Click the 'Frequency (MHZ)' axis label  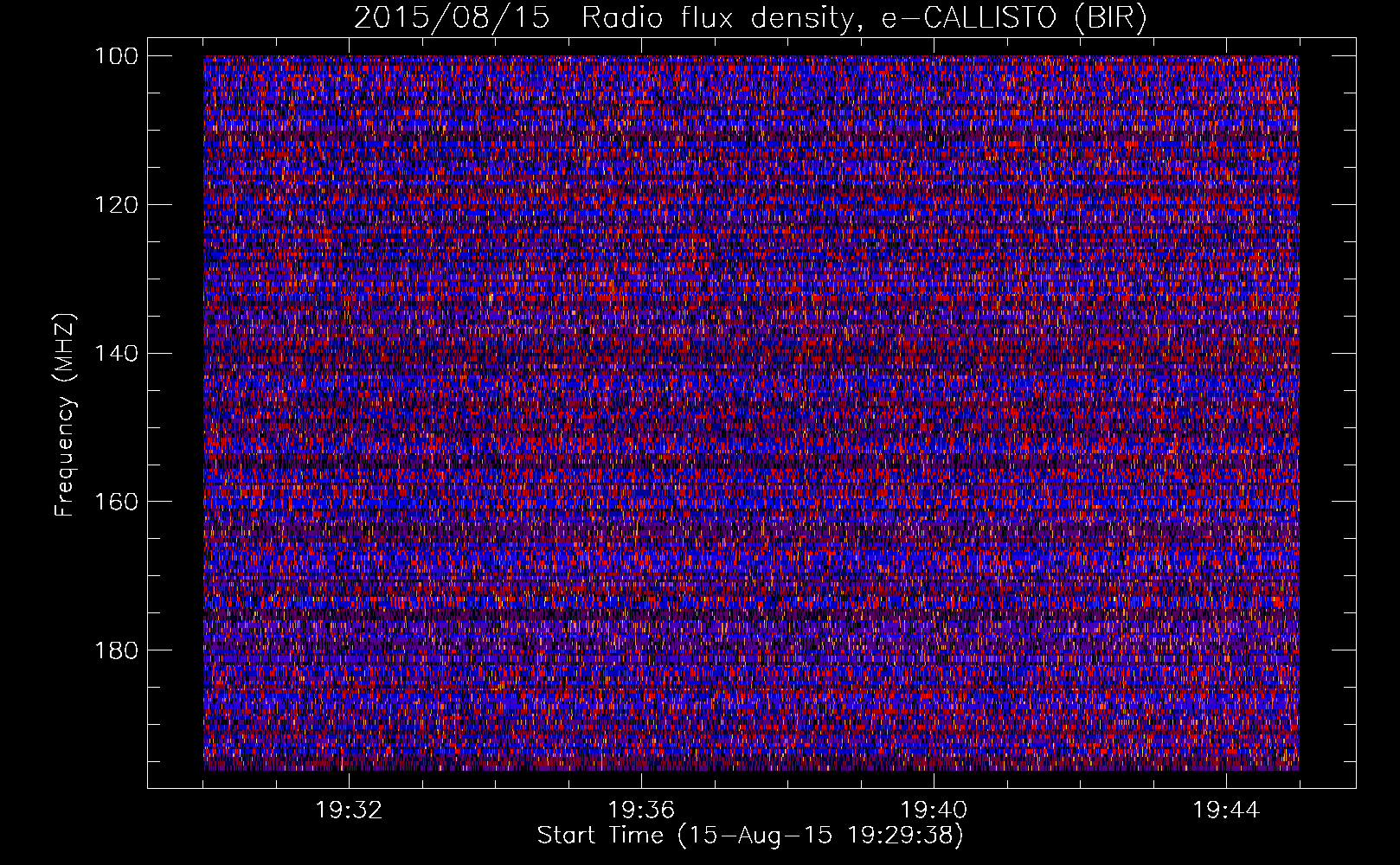pyautogui.click(x=65, y=414)
